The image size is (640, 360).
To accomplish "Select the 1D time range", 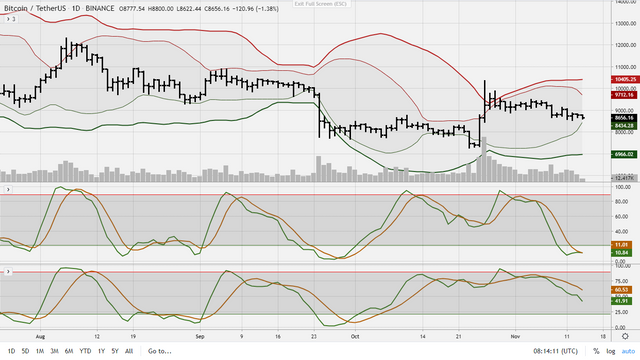I will click(x=11, y=351).
